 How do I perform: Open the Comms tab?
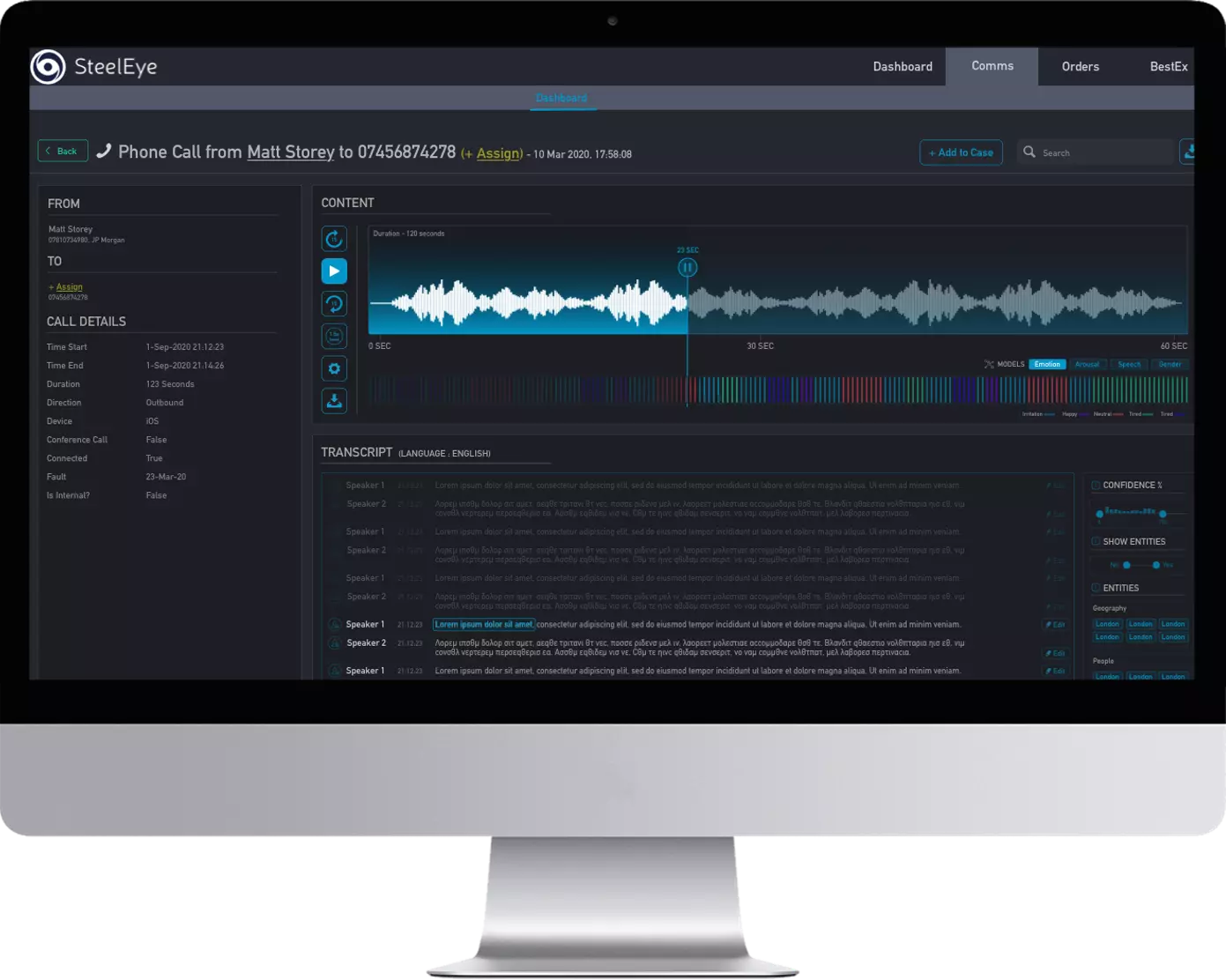click(992, 67)
